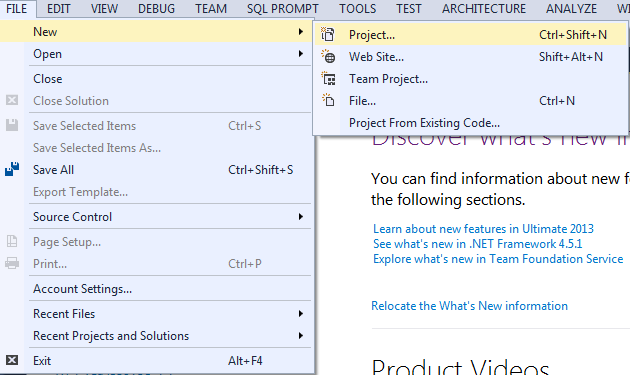Click the Exit X icon
630x375 pixels.
click(x=12, y=360)
